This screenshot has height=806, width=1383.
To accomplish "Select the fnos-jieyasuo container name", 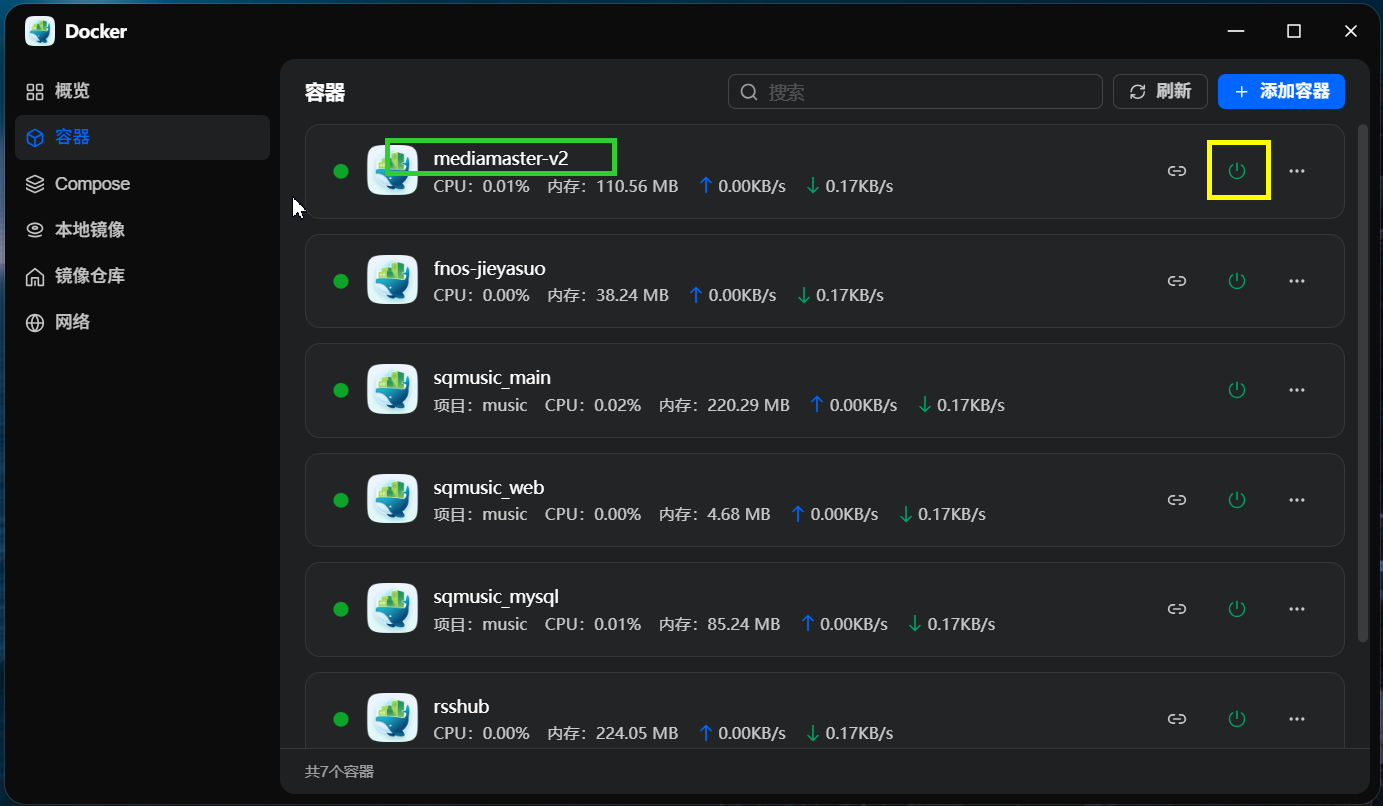I will click(490, 268).
